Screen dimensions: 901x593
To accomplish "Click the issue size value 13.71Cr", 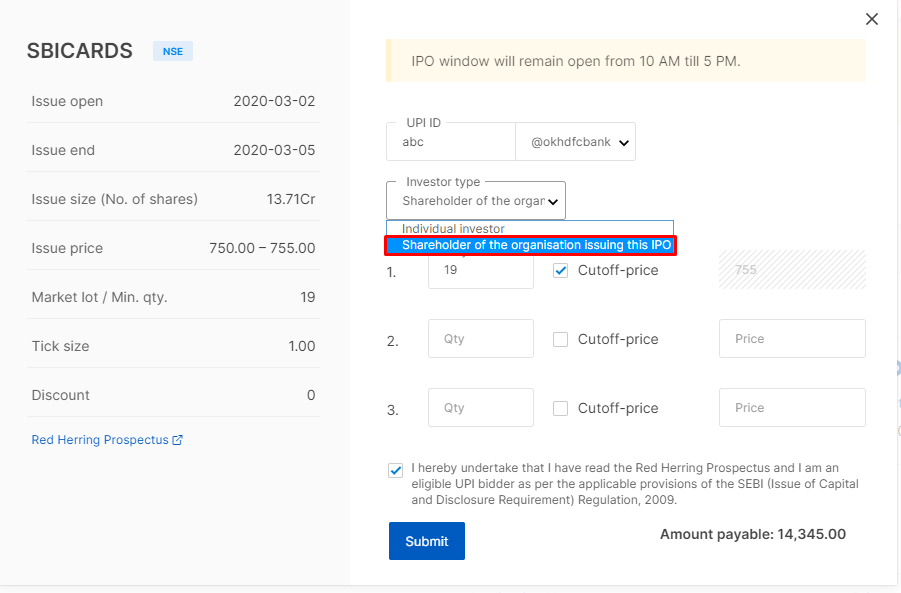I will coord(291,199).
